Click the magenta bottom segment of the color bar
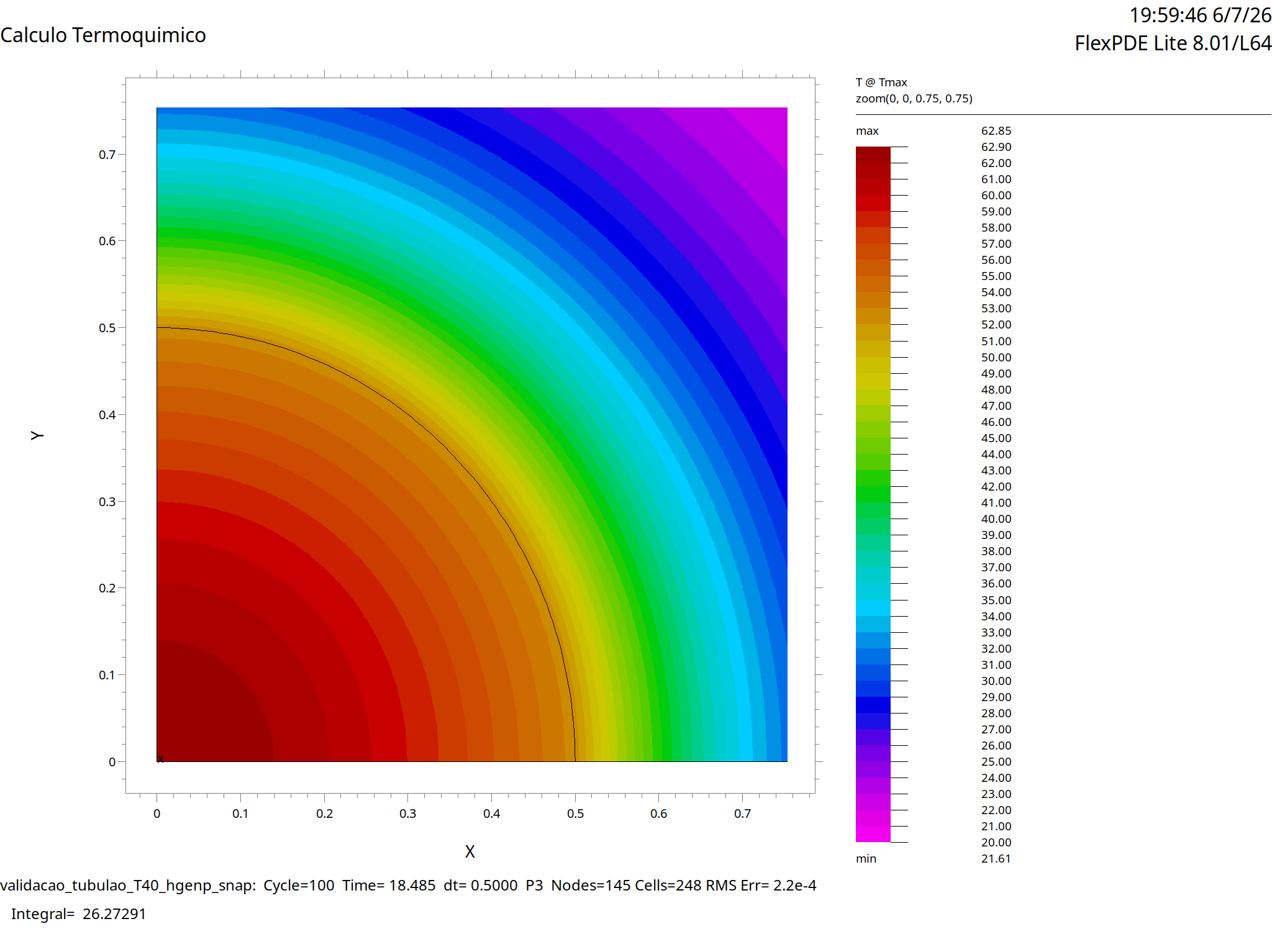The width and height of the screenshot is (1272, 952). pyautogui.click(x=873, y=834)
